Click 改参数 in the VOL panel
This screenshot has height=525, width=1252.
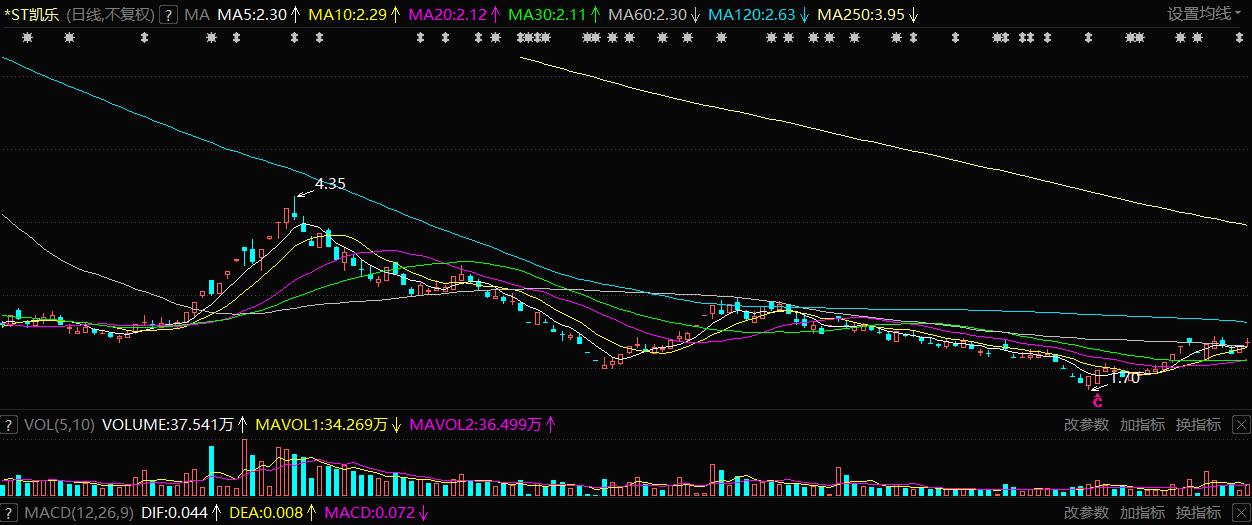point(1086,425)
